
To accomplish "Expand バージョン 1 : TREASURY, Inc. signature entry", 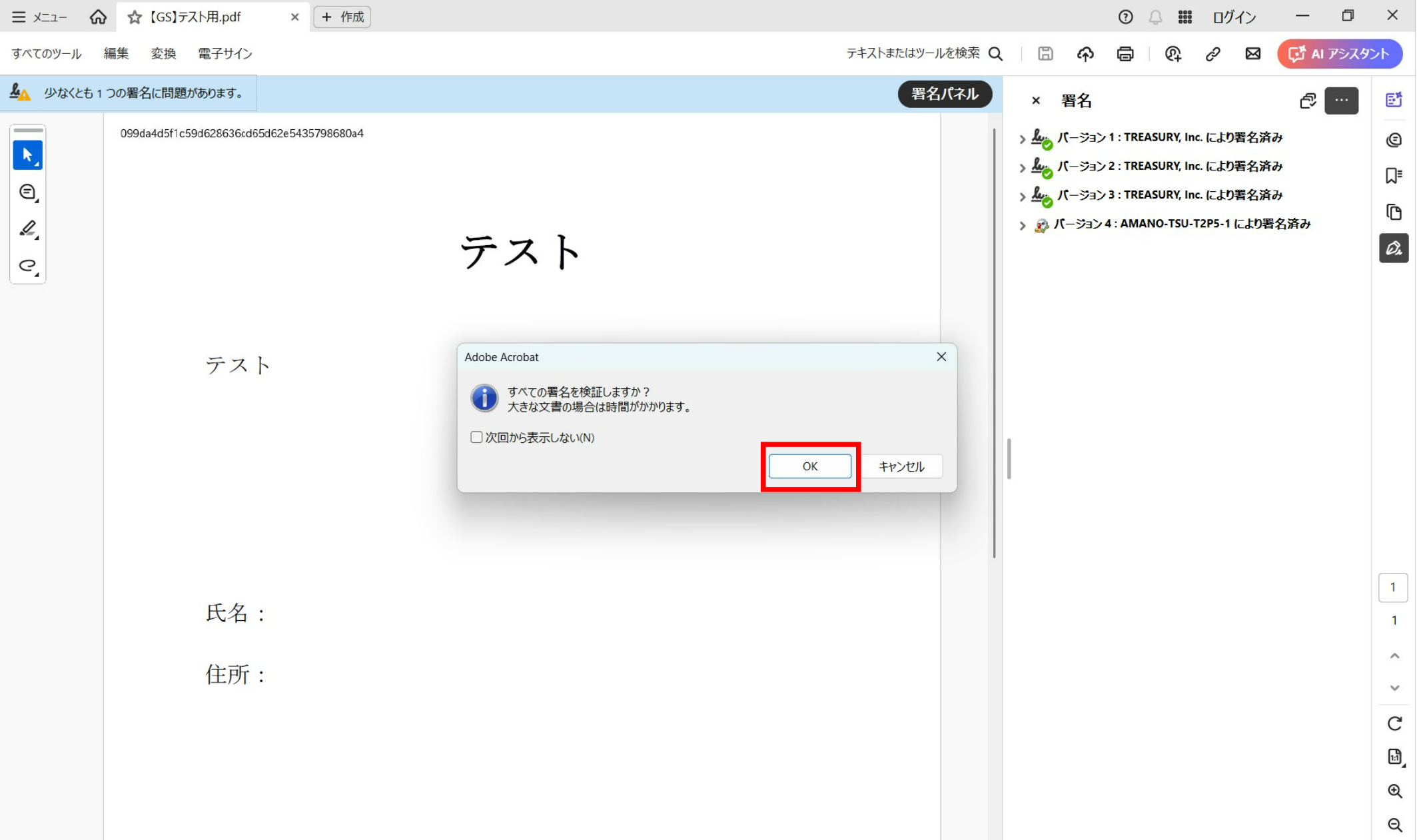I will tap(1023, 139).
